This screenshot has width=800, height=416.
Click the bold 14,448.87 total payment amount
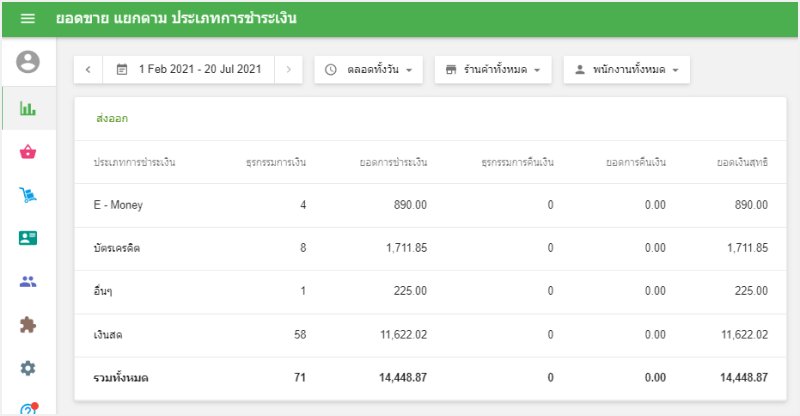[x=403, y=378]
